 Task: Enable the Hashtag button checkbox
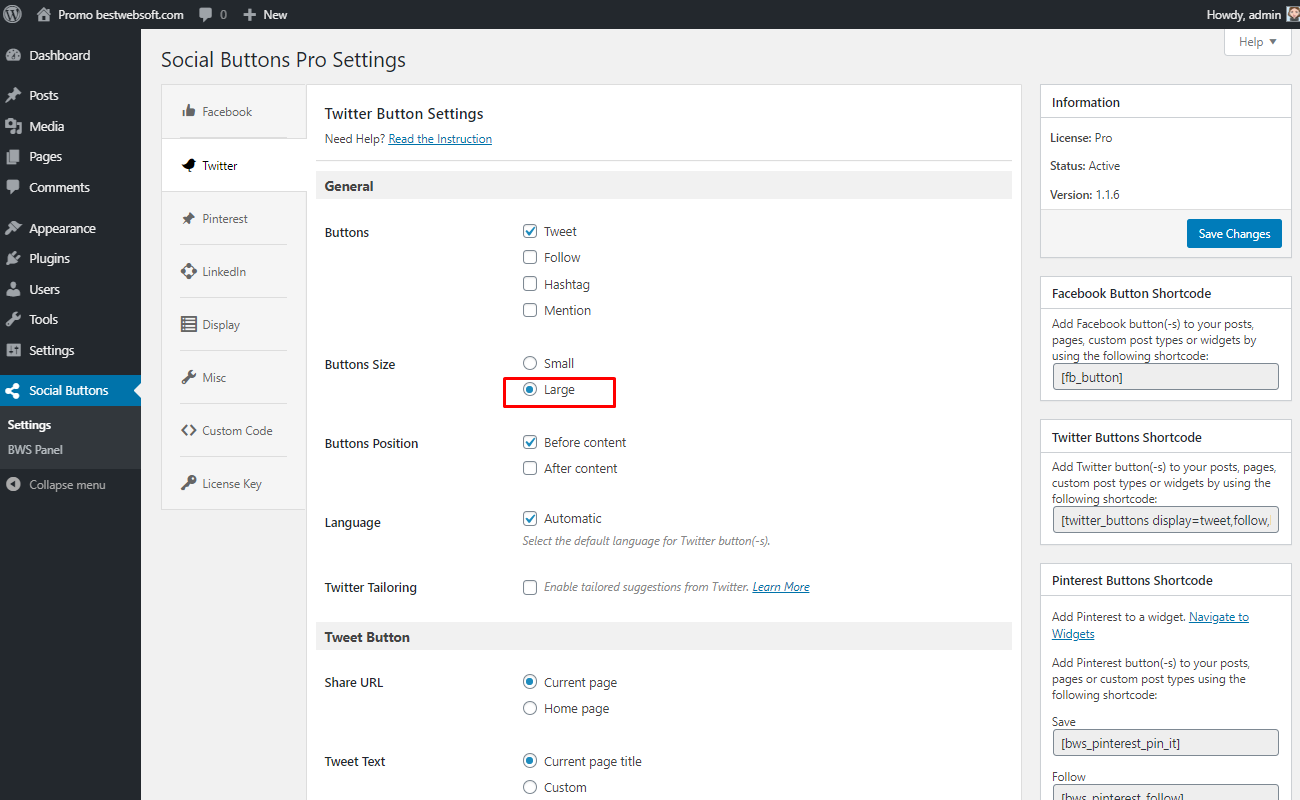tap(530, 284)
